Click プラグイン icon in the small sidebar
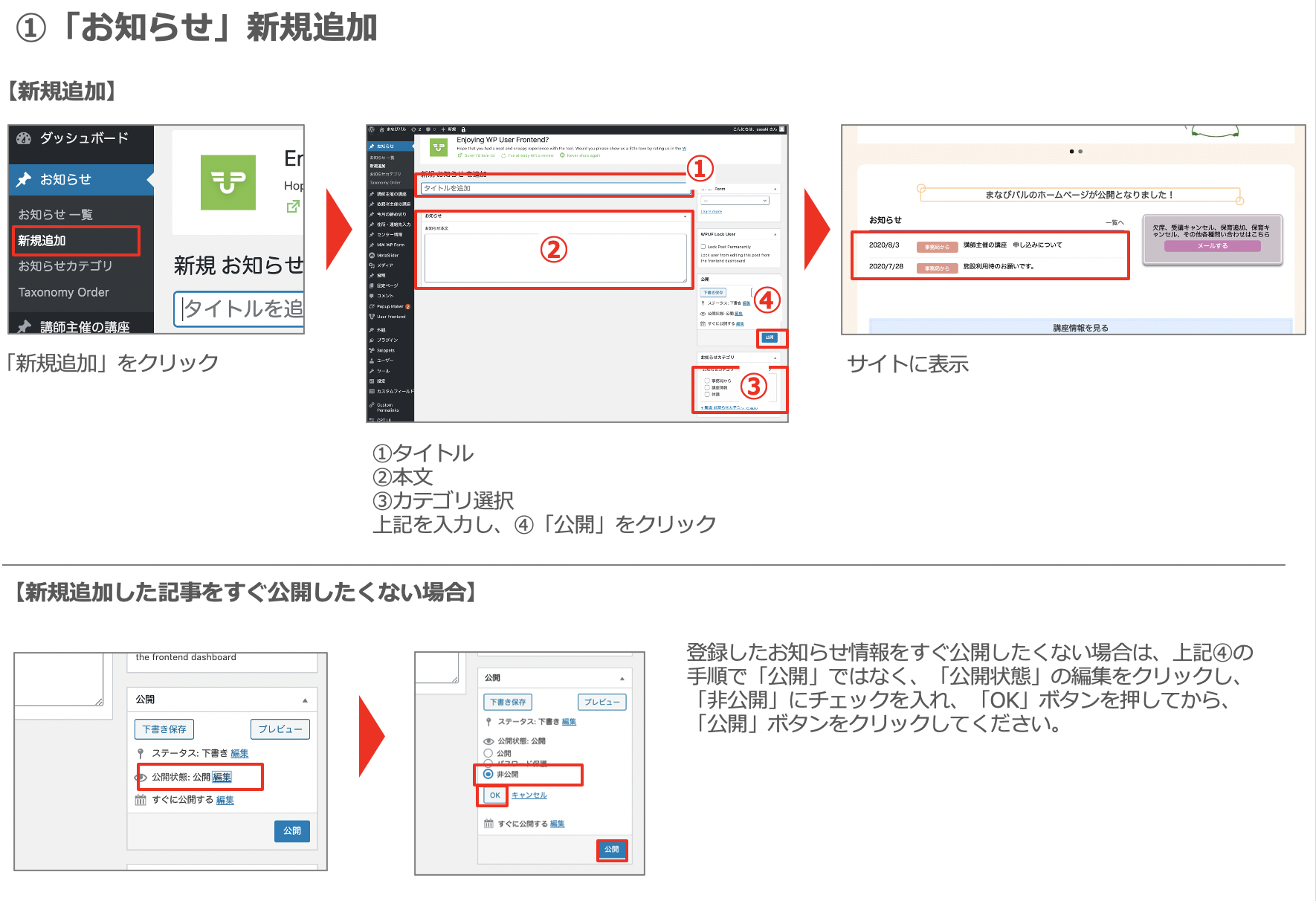1316x901 pixels. [x=372, y=340]
